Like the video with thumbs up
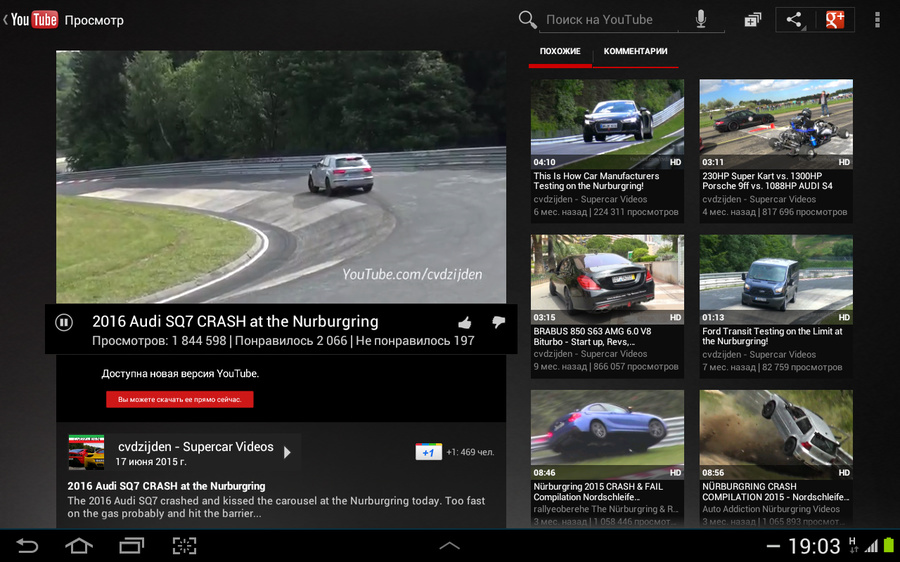Viewport: 900px width, 562px height. (465, 323)
